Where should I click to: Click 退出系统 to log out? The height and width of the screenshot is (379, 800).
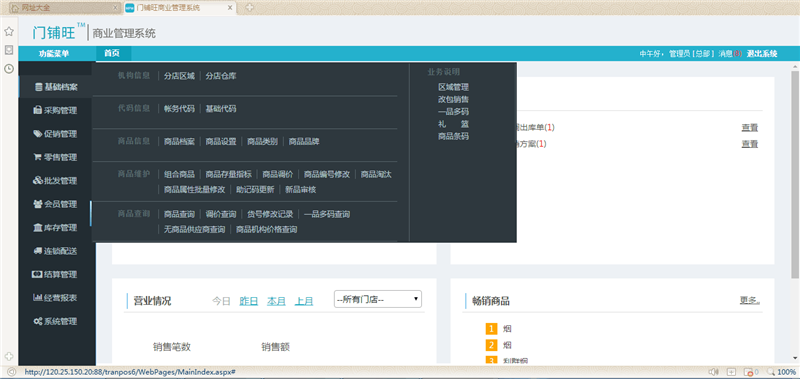pyautogui.click(x=762, y=54)
